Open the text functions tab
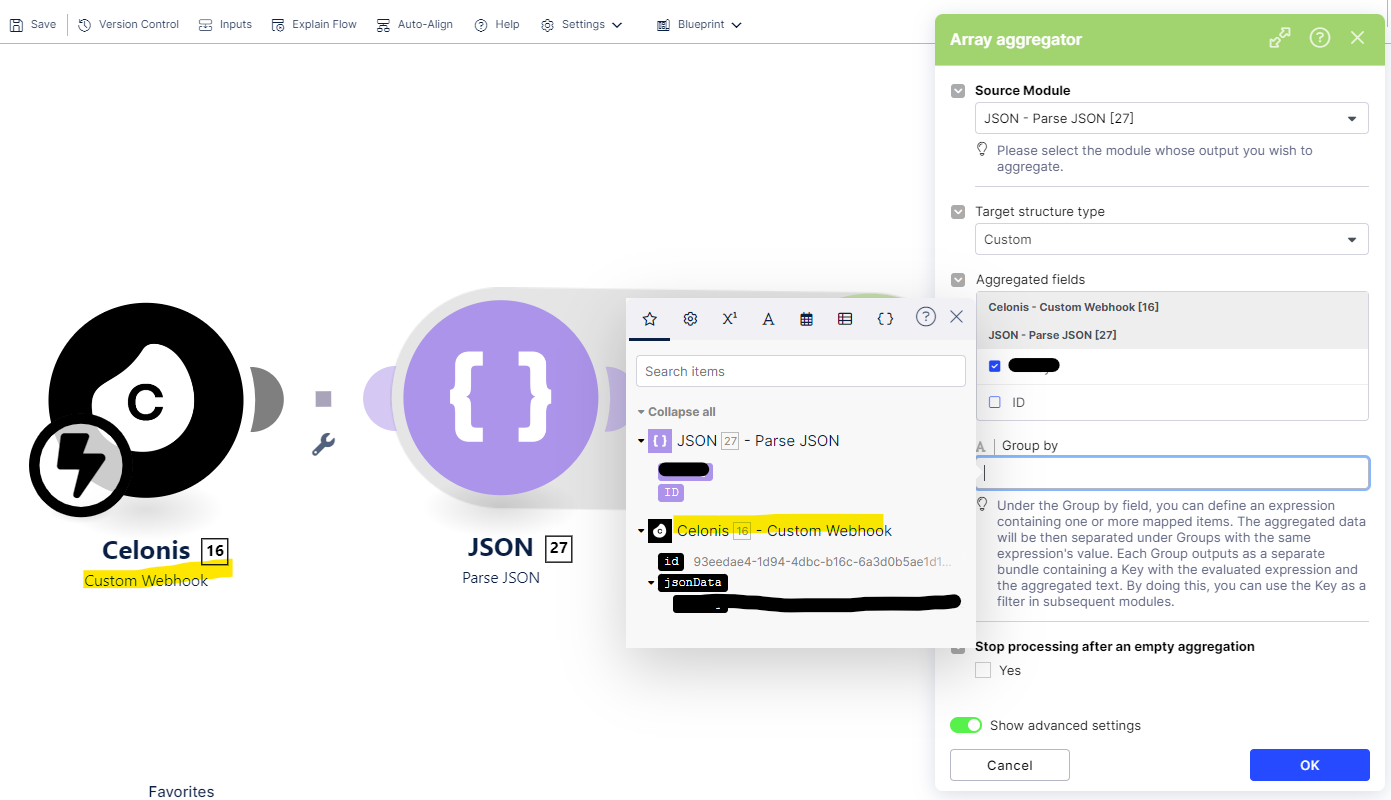The width and height of the screenshot is (1391, 800). [768, 319]
